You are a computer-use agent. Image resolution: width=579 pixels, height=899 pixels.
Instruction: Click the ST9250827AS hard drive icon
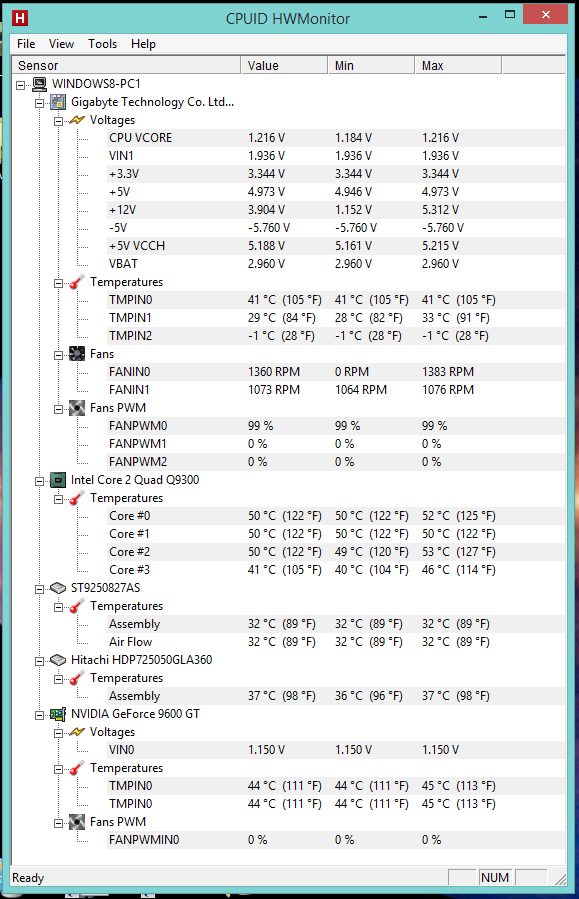[58, 588]
